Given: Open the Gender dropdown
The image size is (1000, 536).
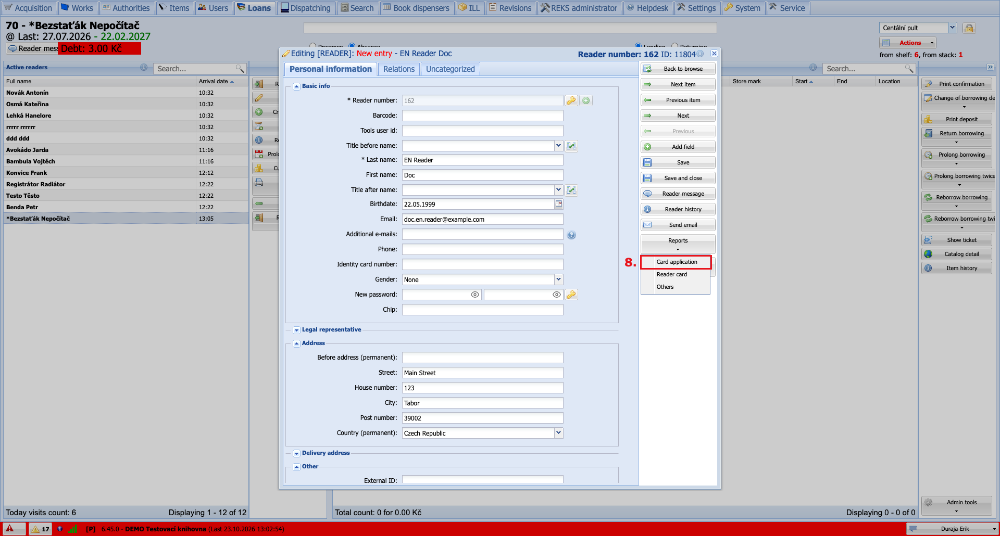Looking at the screenshot, I should pos(559,279).
